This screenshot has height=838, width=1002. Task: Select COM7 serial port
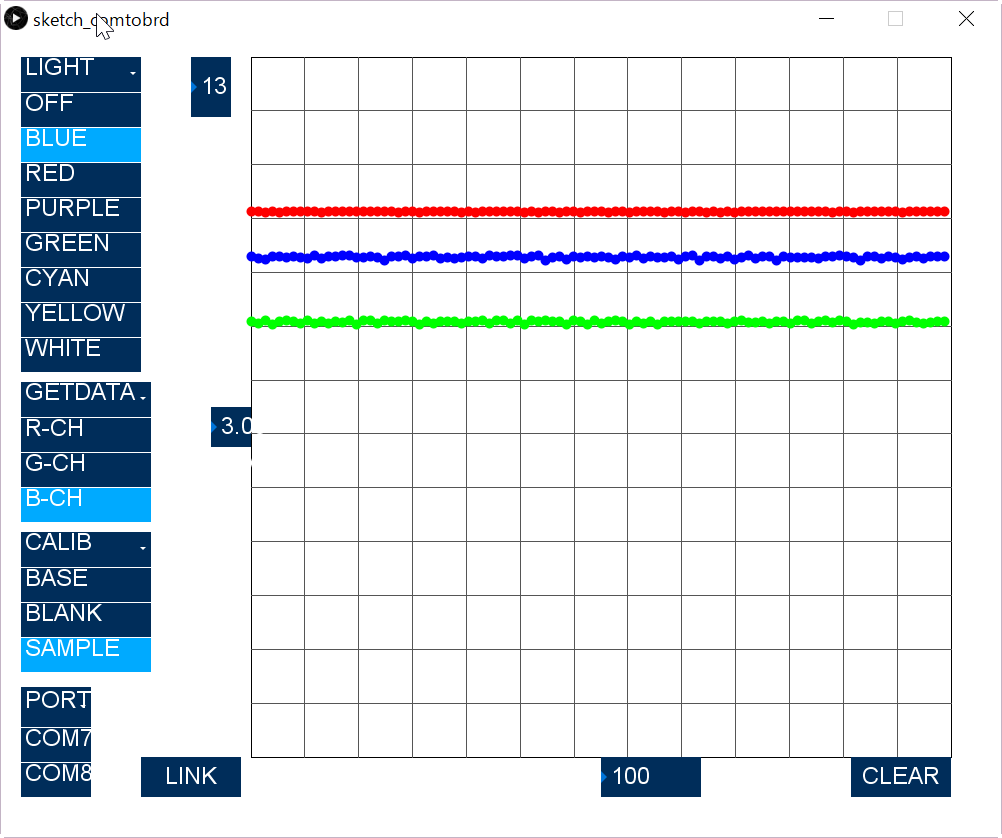click(x=56, y=745)
